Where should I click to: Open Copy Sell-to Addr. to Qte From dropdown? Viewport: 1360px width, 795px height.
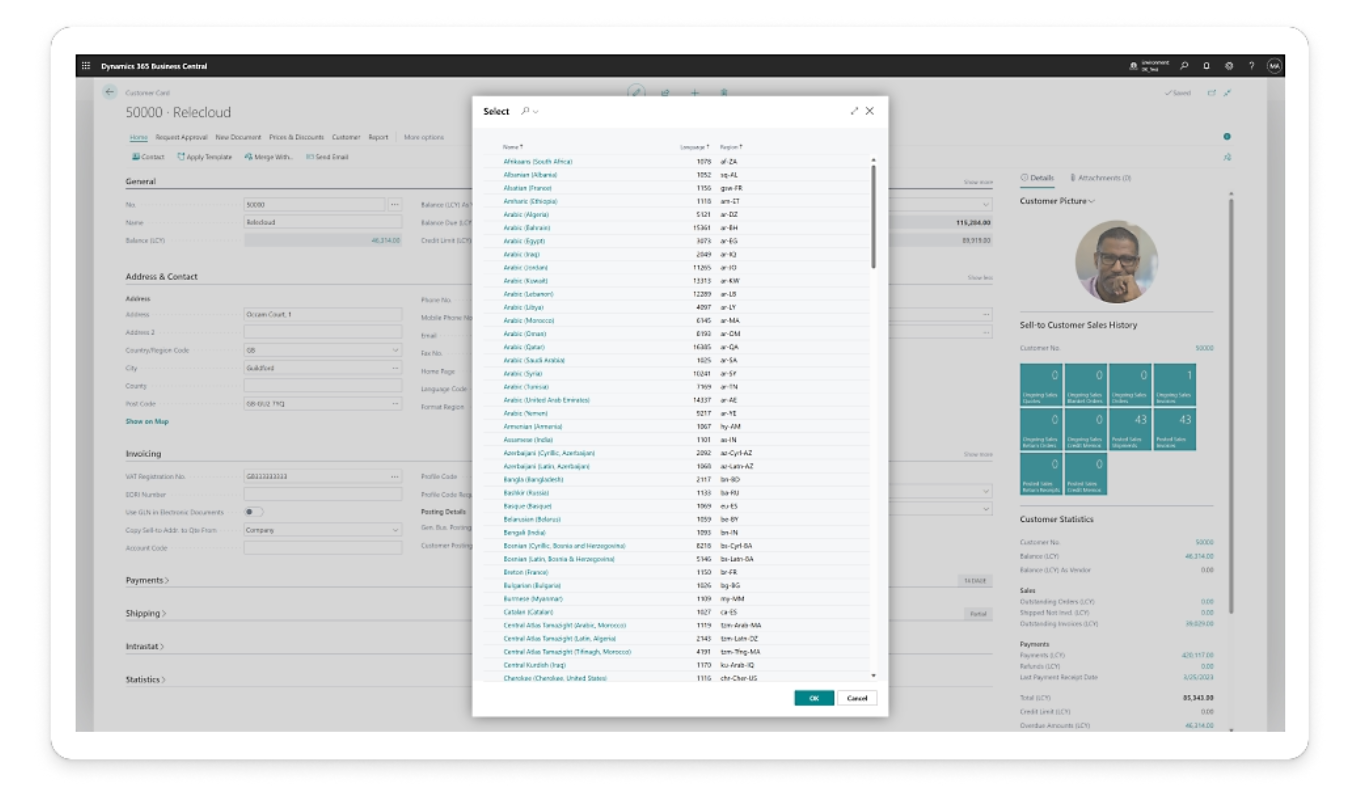click(396, 530)
